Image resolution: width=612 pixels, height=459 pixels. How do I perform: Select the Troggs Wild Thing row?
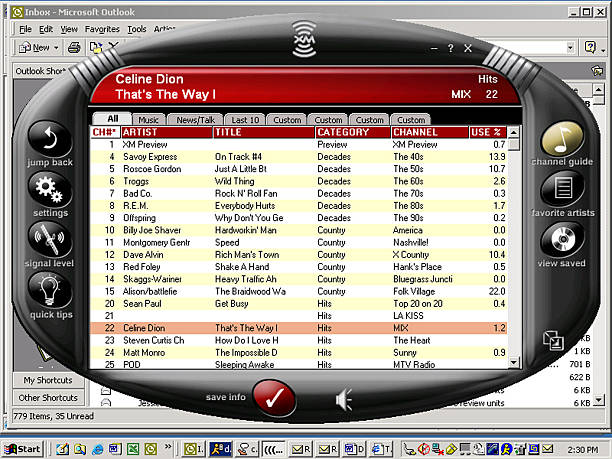[299, 181]
